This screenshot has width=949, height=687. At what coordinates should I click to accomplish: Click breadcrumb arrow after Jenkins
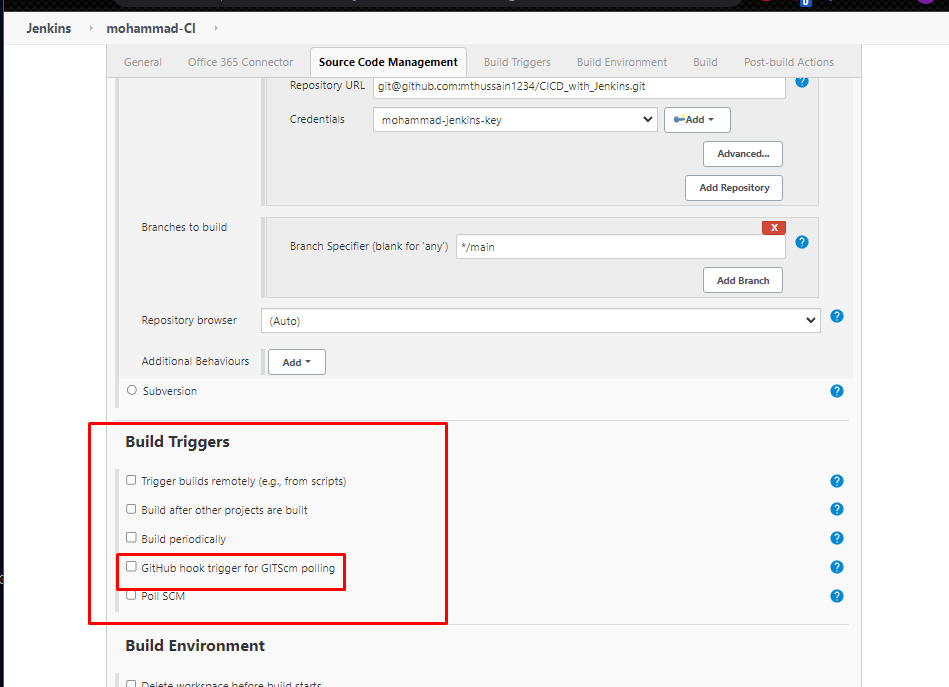pyautogui.click(x=91, y=28)
